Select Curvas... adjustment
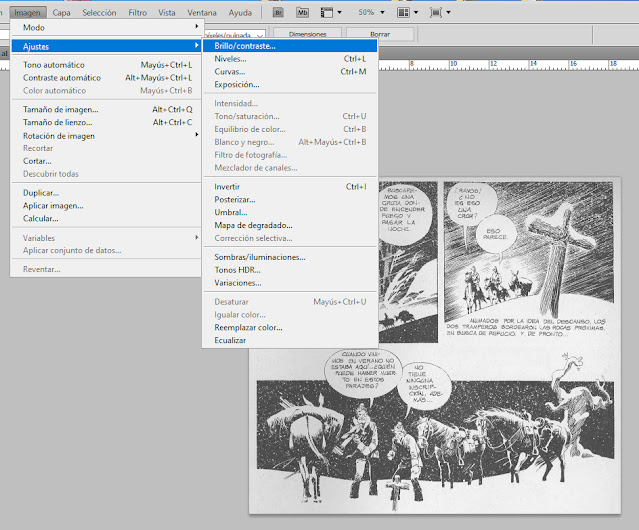This screenshot has width=639, height=530. pos(290,72)
